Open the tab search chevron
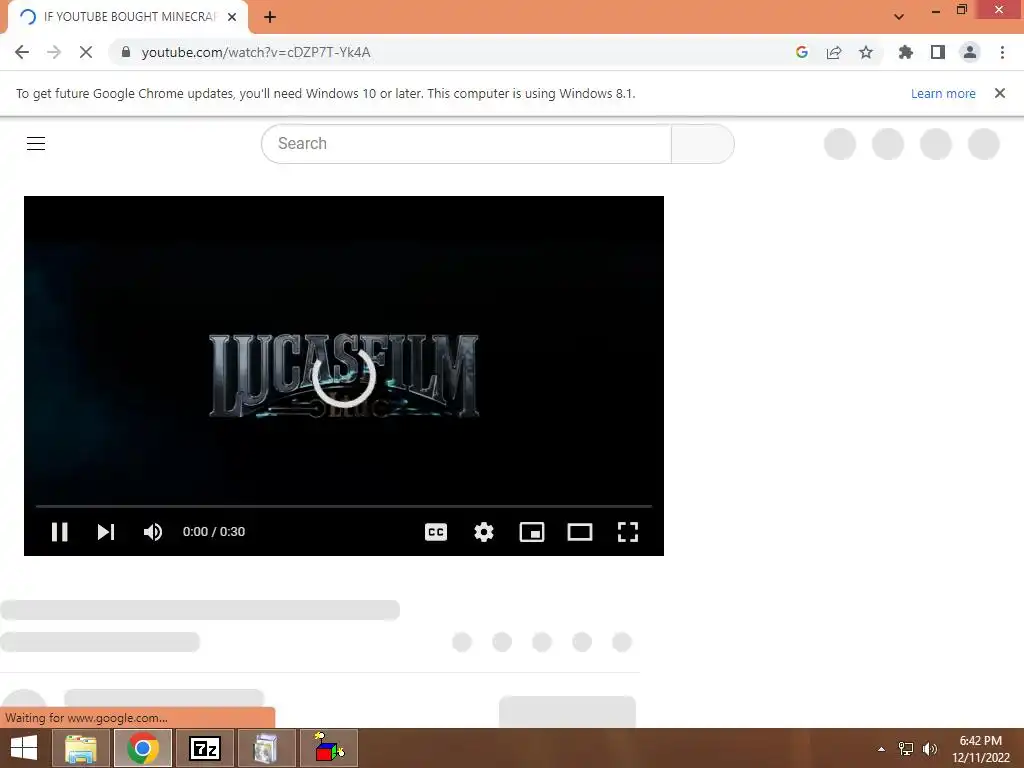This screenshot has height=768, width=1024. coord(899,17)
